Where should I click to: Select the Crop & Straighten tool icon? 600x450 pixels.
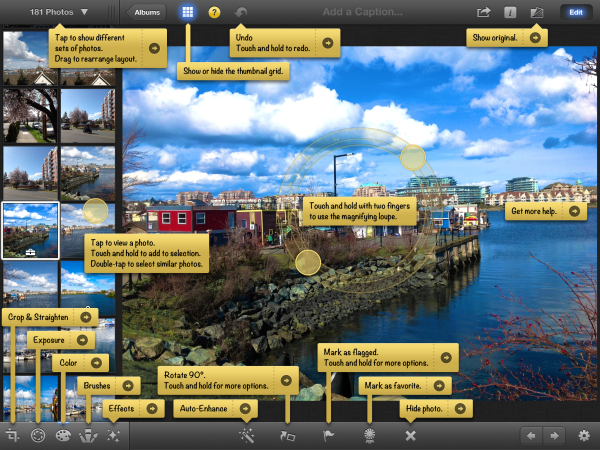click(x=12, y=435)
